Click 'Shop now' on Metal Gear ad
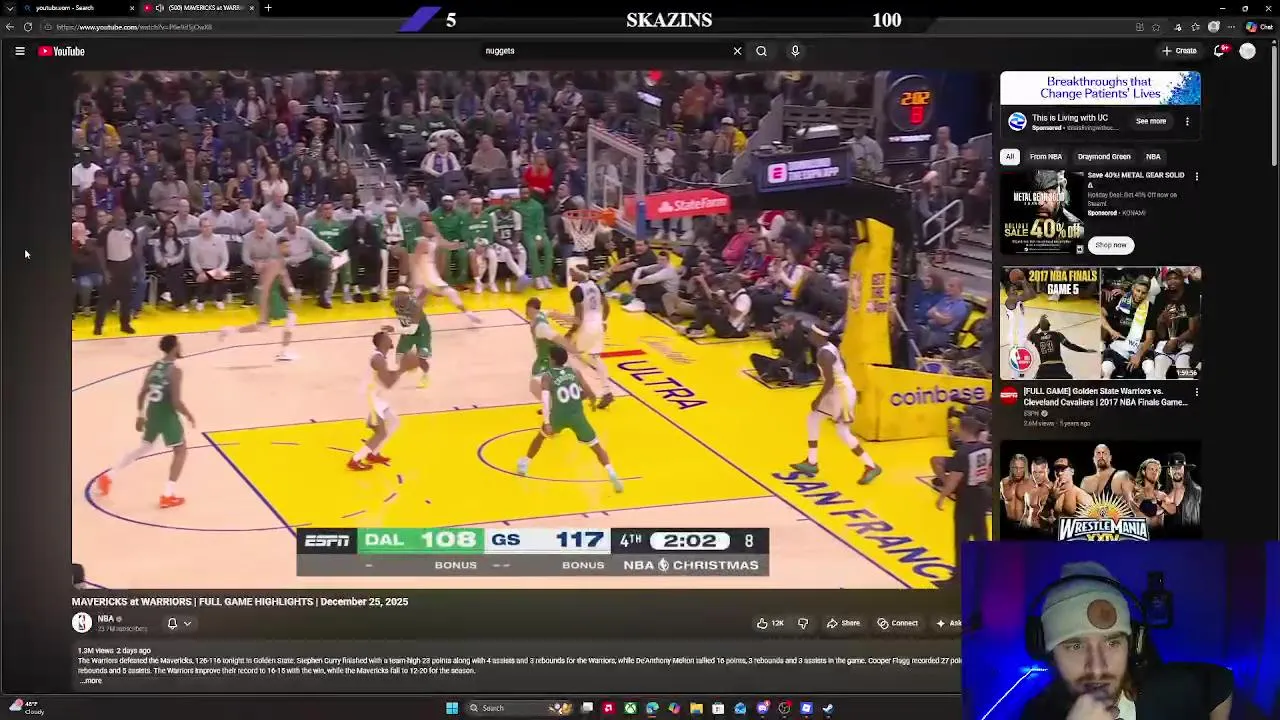The width and height of the screenshot is (1280, 720). pyautogui.click(x=1110, y=245)
